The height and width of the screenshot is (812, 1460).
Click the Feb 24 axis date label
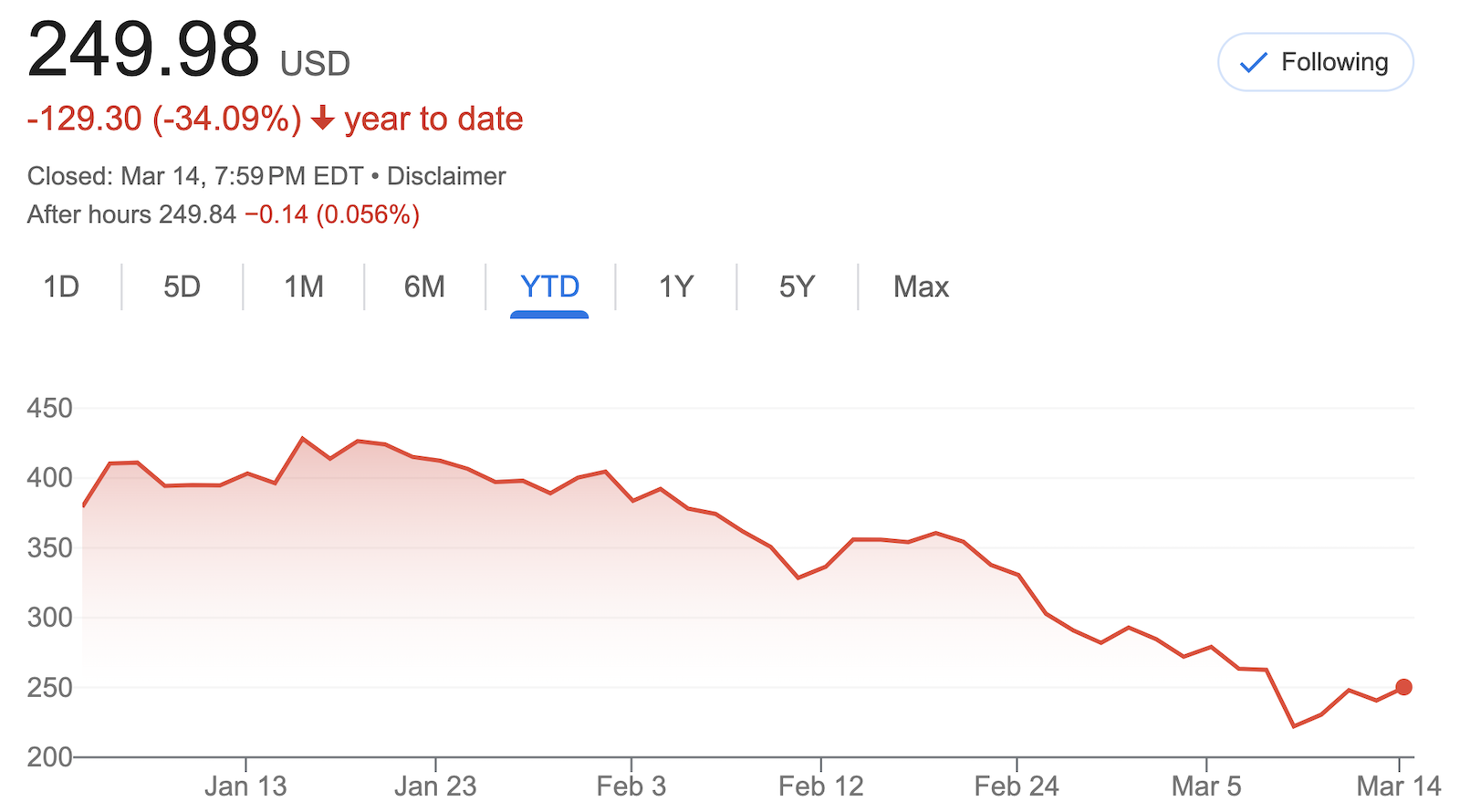(x=1017, y=786)
